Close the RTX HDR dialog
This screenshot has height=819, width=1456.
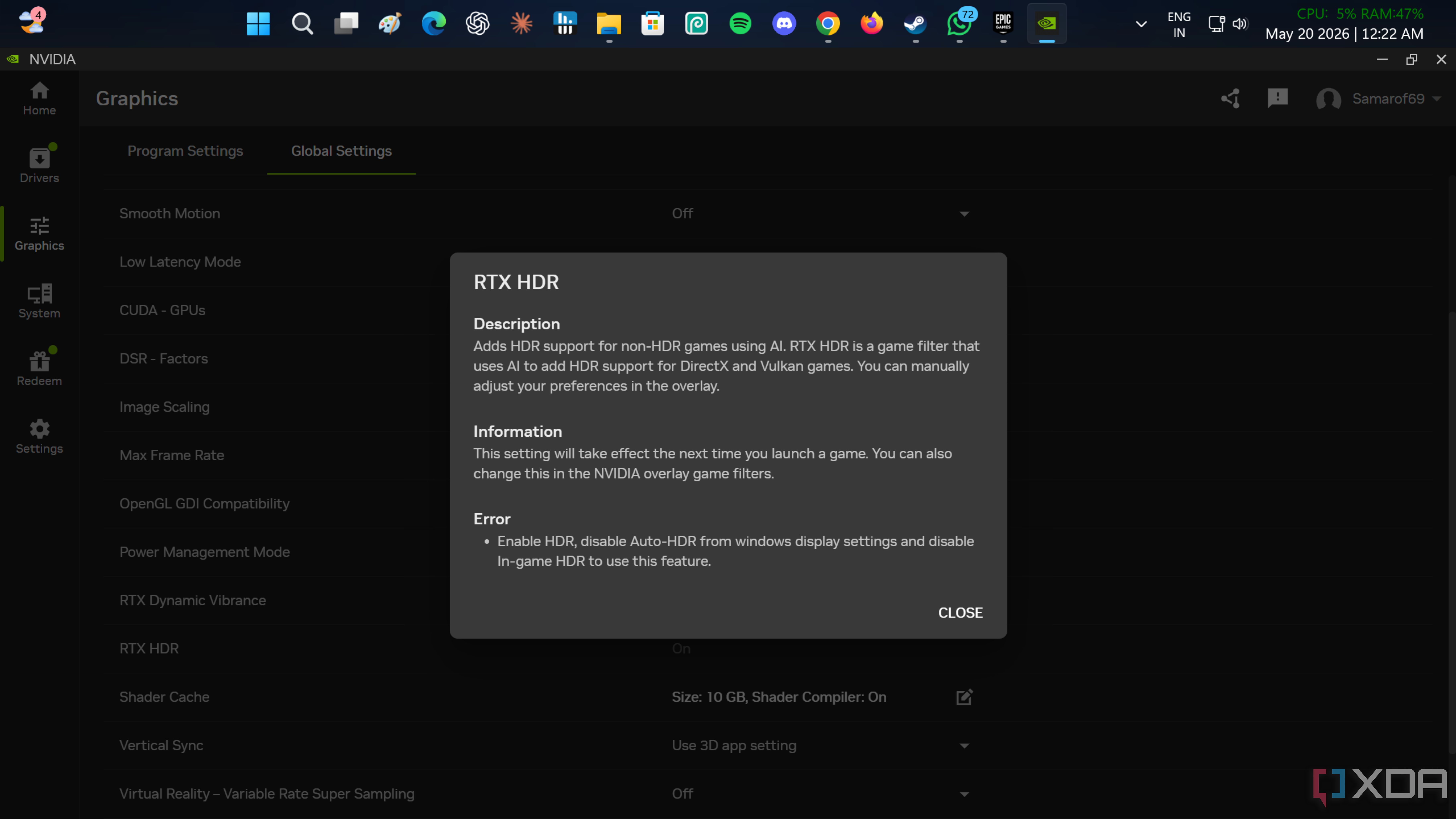coord(960,613)
